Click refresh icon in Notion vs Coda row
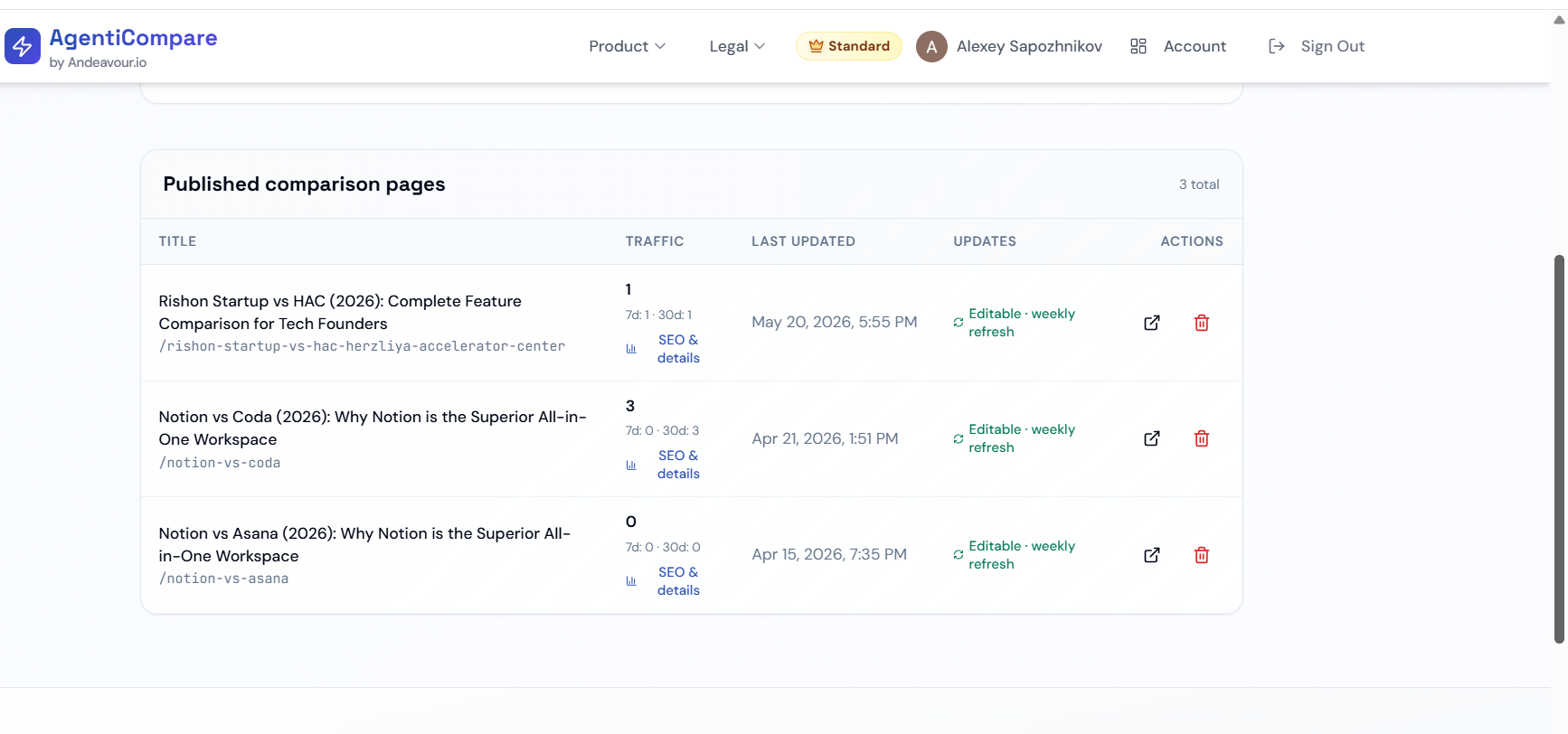1568x734 pixels. coord(959,438)
